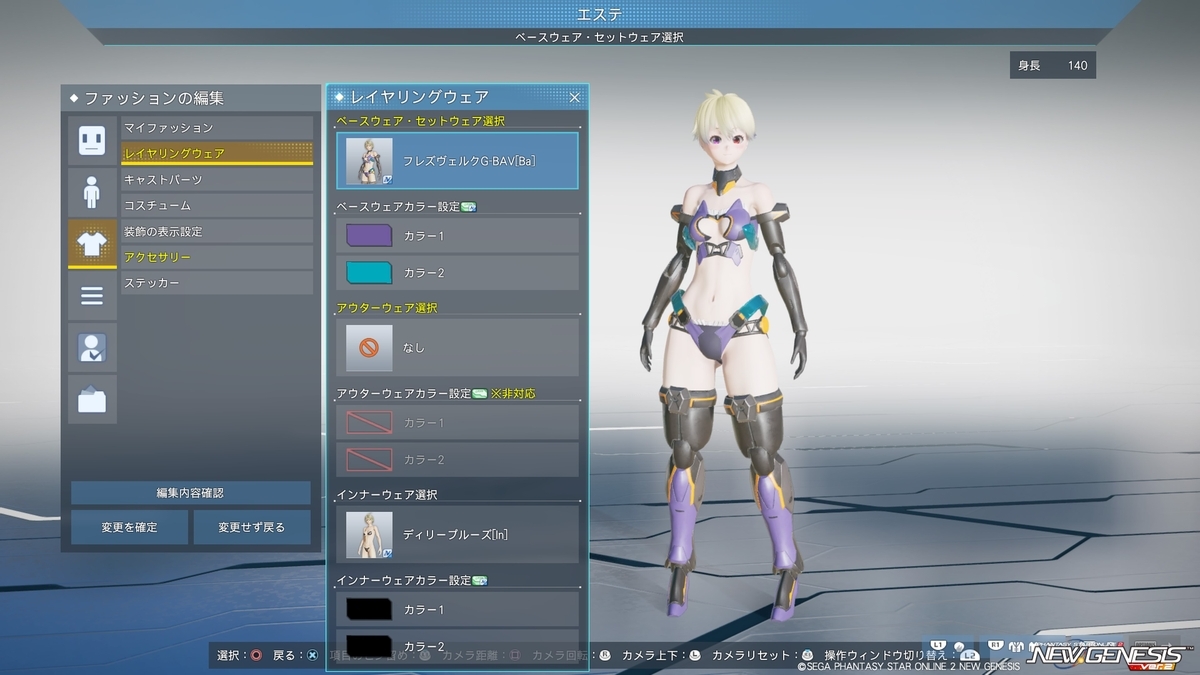Screen dimensions: 1200x675
Task: Click disabled outerwear カラー1 swatch
Action: [369, 423]
